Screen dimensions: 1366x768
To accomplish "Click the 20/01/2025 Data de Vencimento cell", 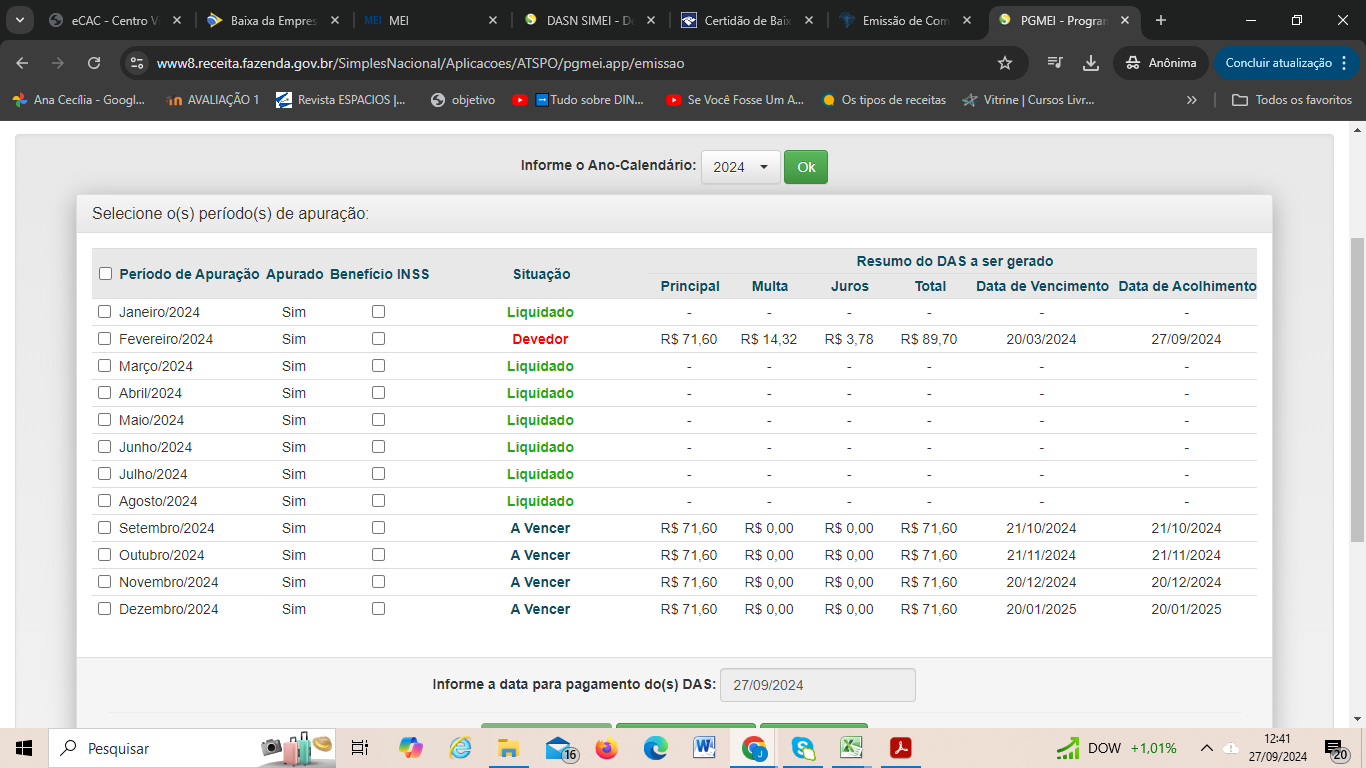I will click(1041, 609).
